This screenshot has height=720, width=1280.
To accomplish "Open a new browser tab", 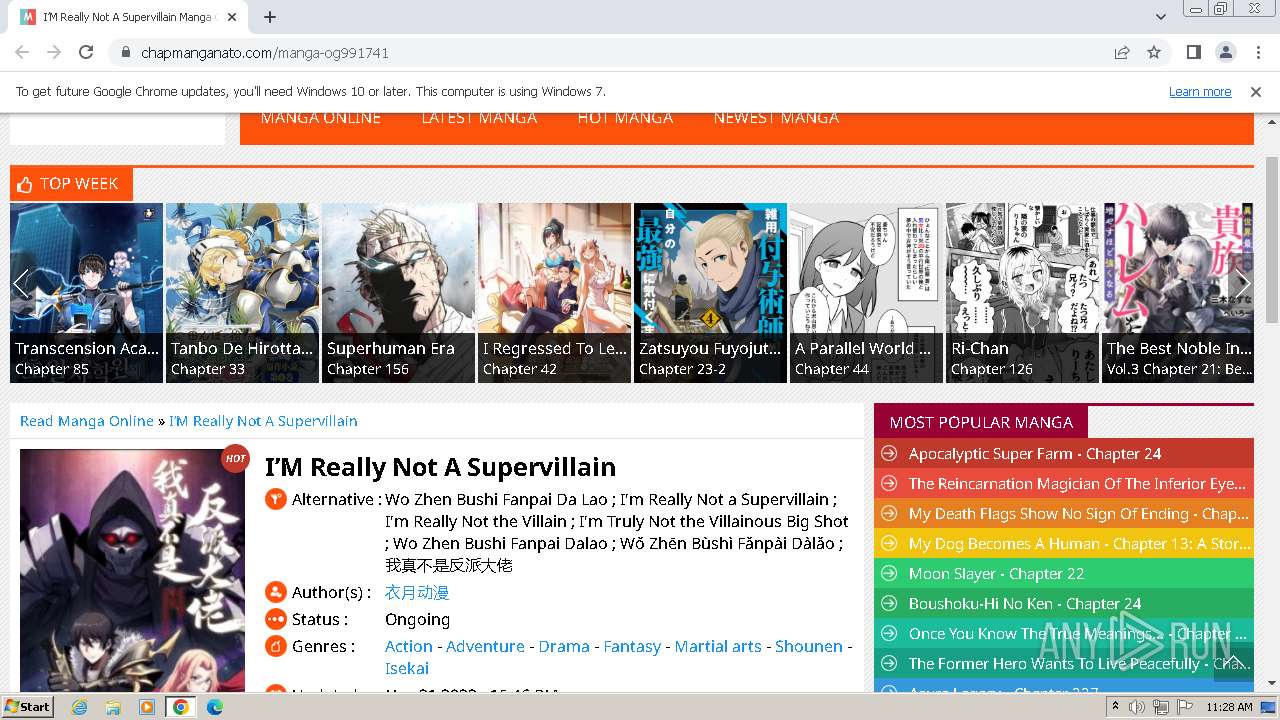I will coord(270,17).
